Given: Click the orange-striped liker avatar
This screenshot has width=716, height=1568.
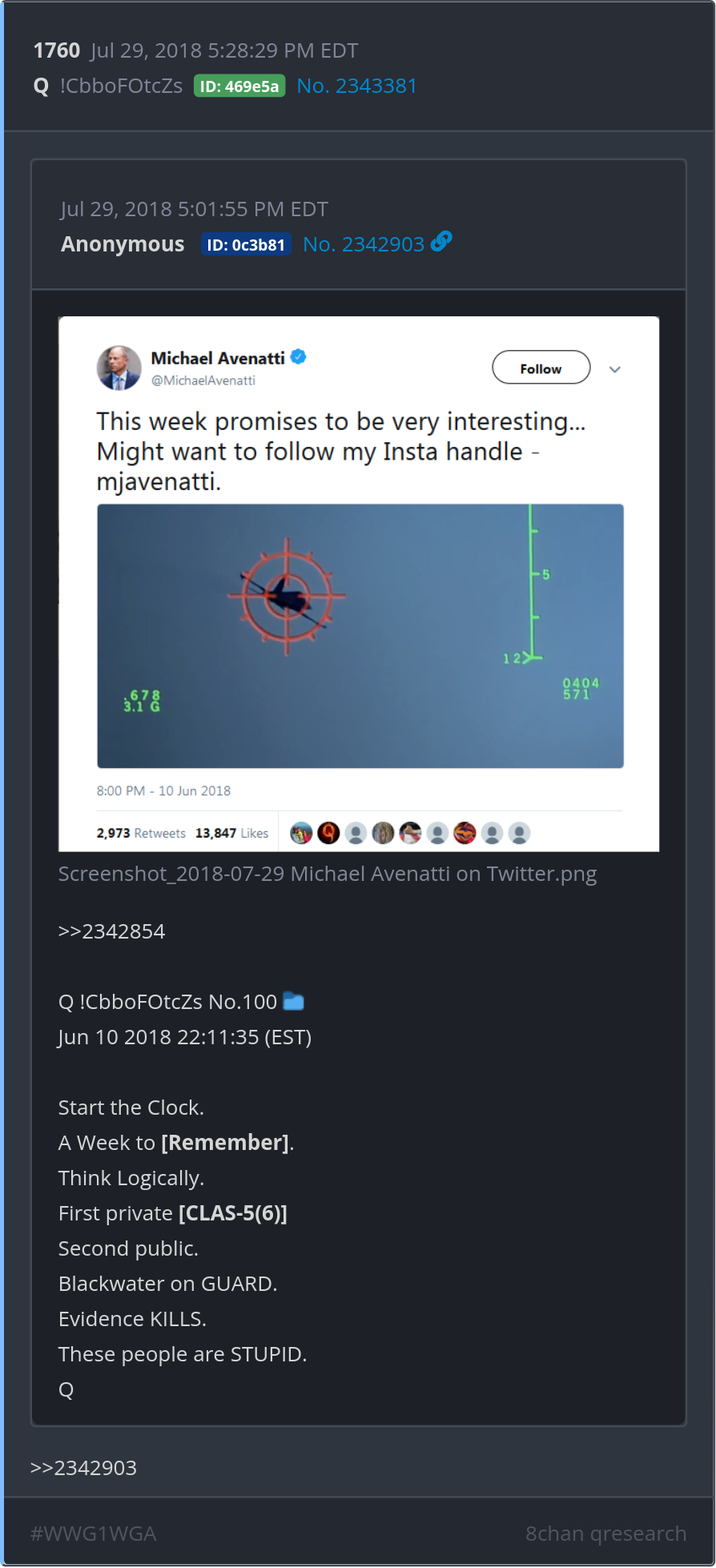Looking at the screenshot, I should click(x=465, y=834).
